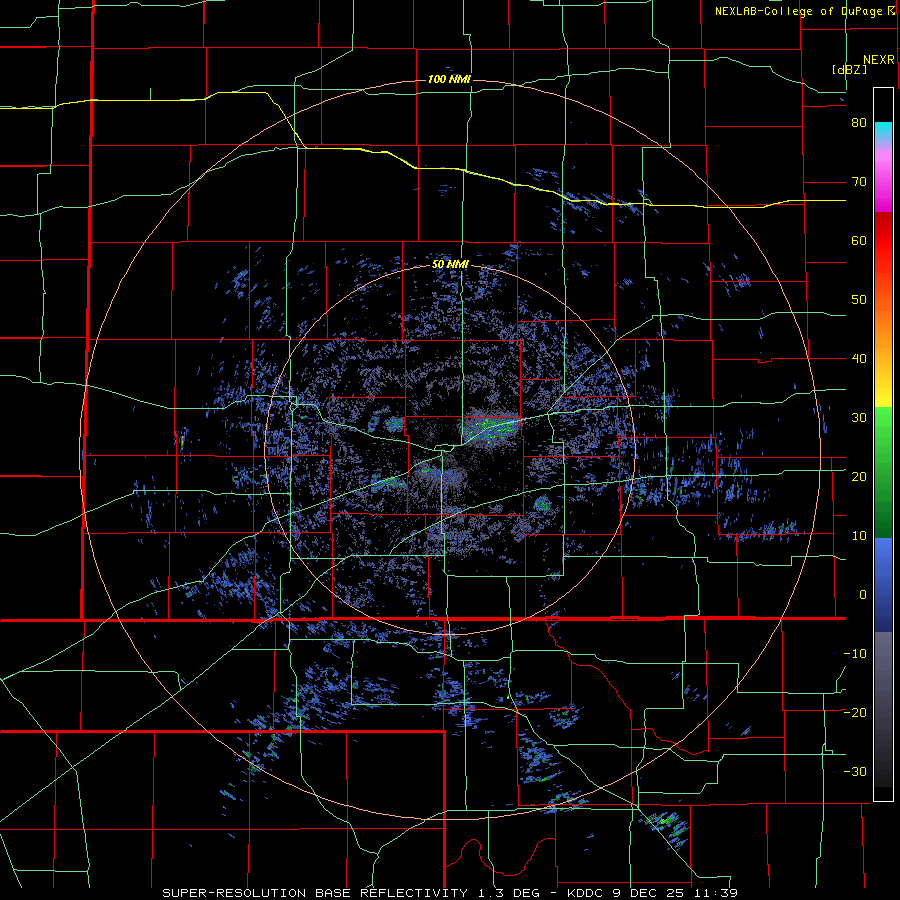Click the 20 value on dBZ scale
Screen dimensions: 900x900
(x=859, y=477)
